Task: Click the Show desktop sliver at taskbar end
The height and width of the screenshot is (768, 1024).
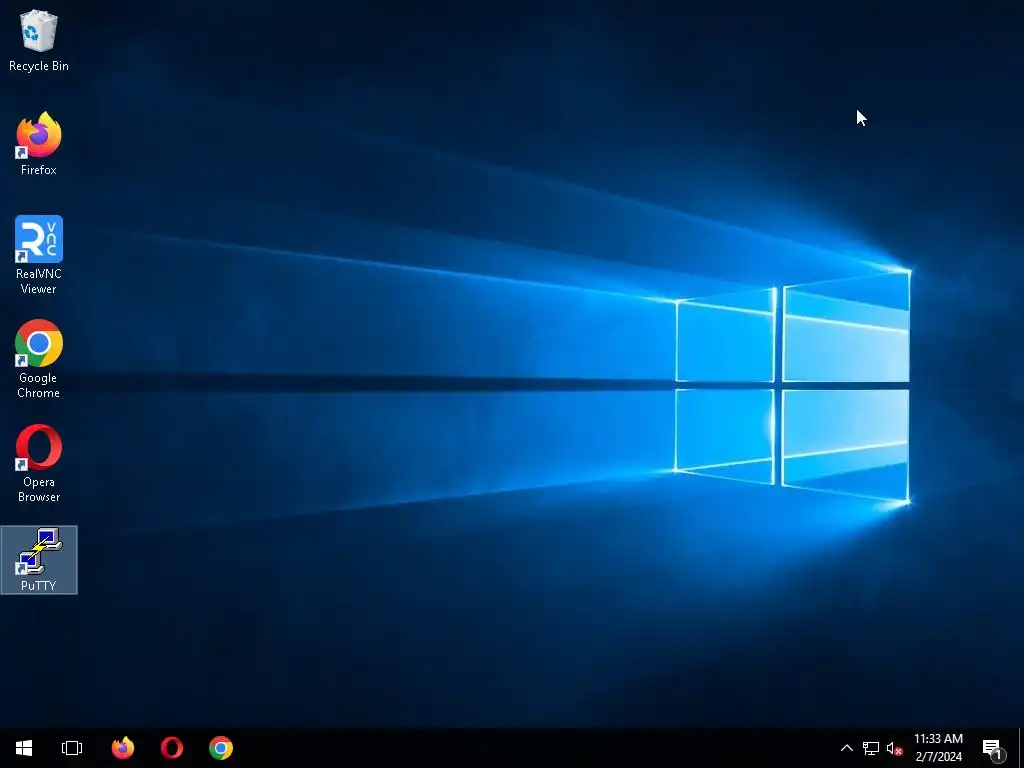Action: pyautogui.click(x=1021, y=748)
